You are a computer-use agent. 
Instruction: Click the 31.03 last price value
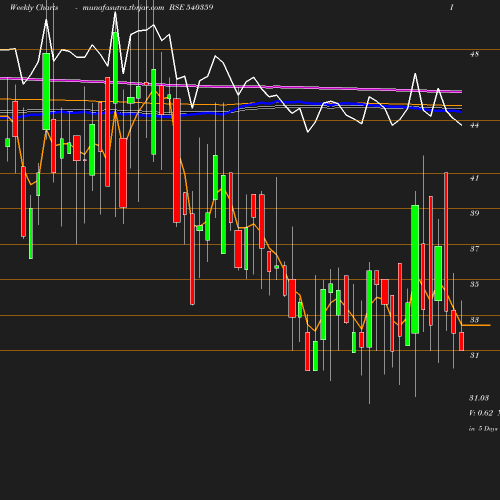479,398
